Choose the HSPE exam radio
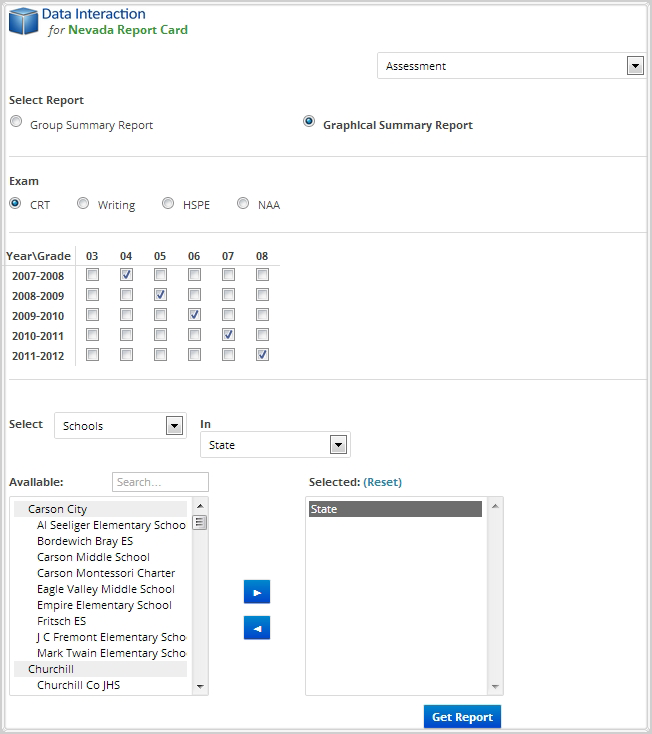Screen dimensions: 652x734 pyautogui.click(x=168, y=203)
